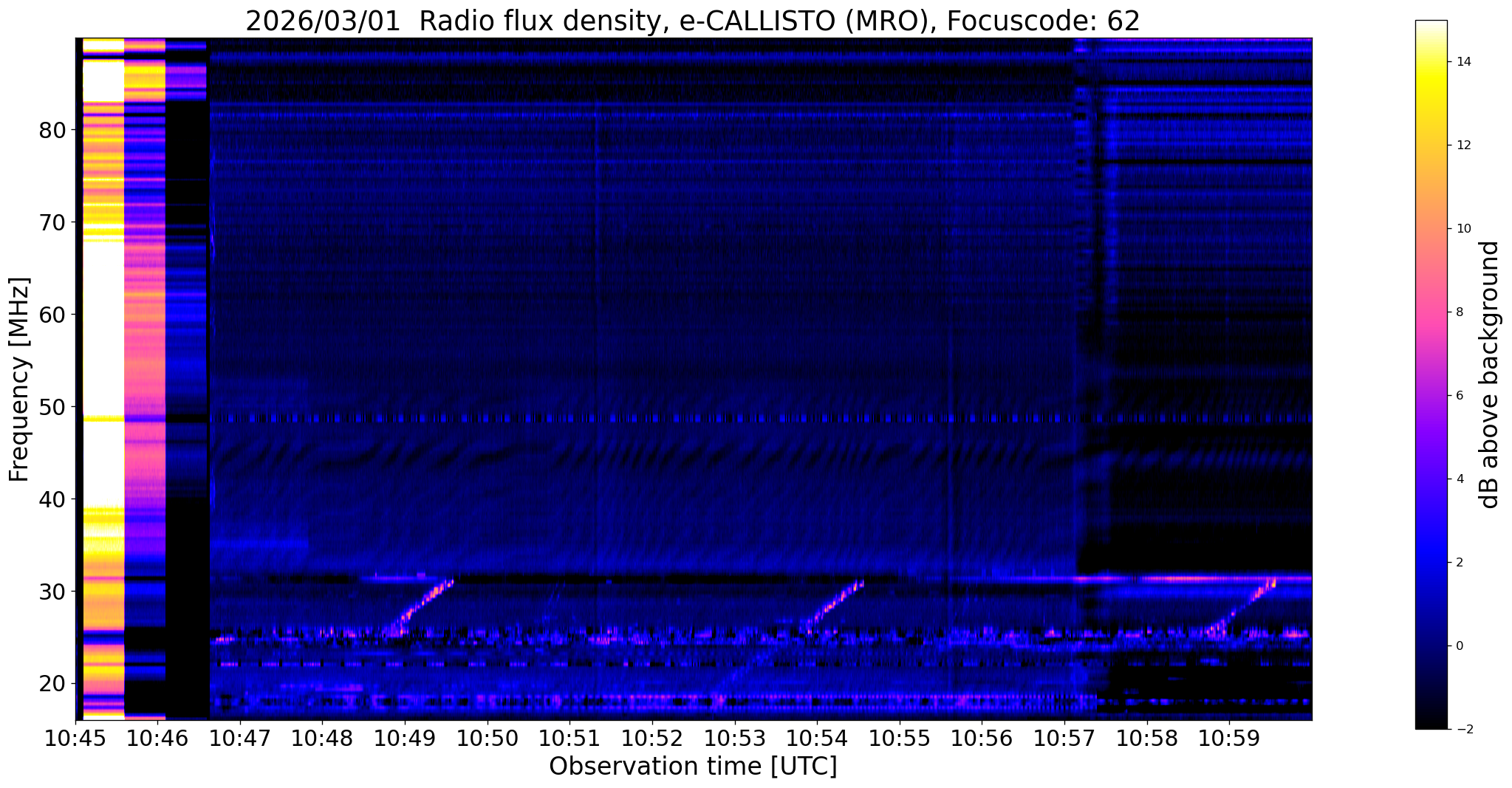The width and height of the screenshot is (1512, 788).
Task: Click the colorbar tick label 6
Action: pyautogui.click(x=1460, y=396)
